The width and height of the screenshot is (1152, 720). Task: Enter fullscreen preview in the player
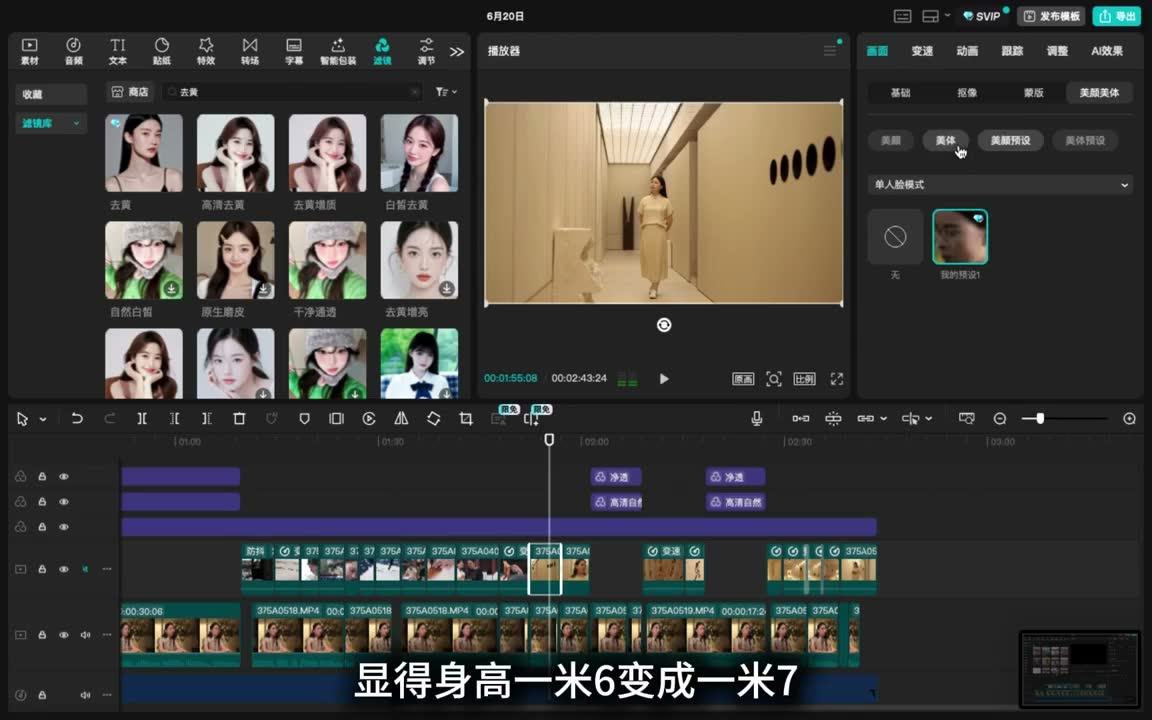pyautogui.click(x=837, y=378)
